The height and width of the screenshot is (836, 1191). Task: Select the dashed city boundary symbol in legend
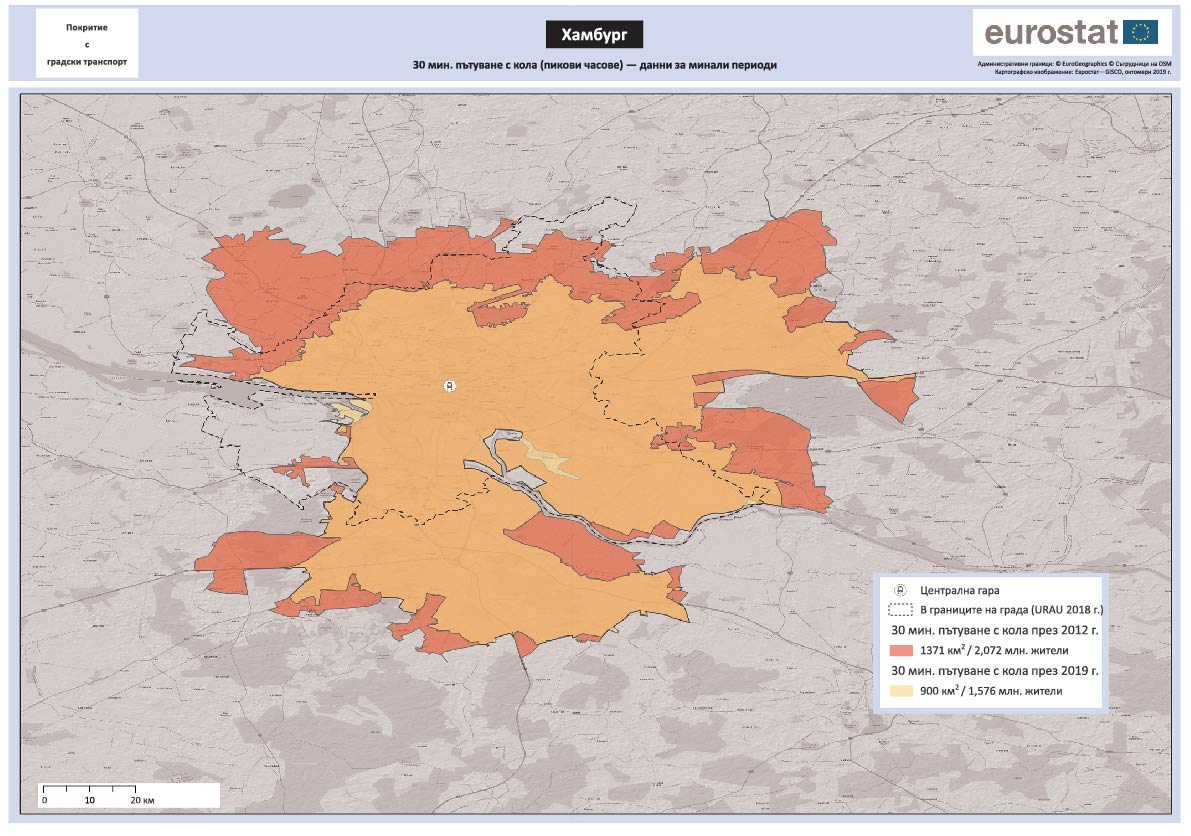pos(901,609)
